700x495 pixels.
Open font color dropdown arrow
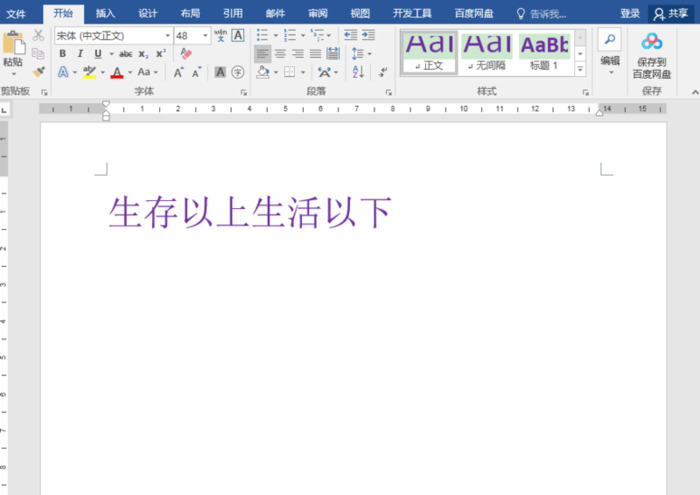(130, 72)
